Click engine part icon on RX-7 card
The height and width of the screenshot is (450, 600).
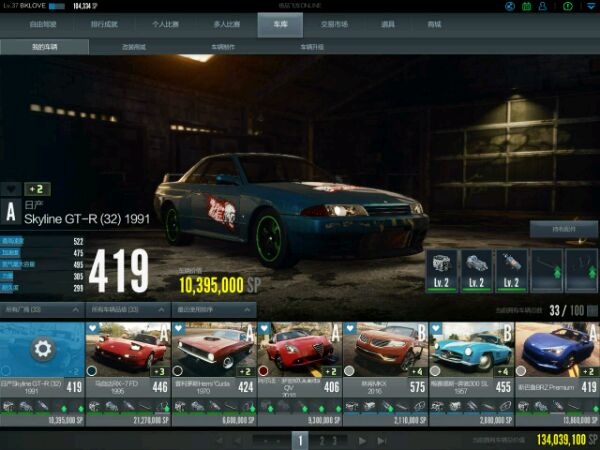click(x=95, y=406)
